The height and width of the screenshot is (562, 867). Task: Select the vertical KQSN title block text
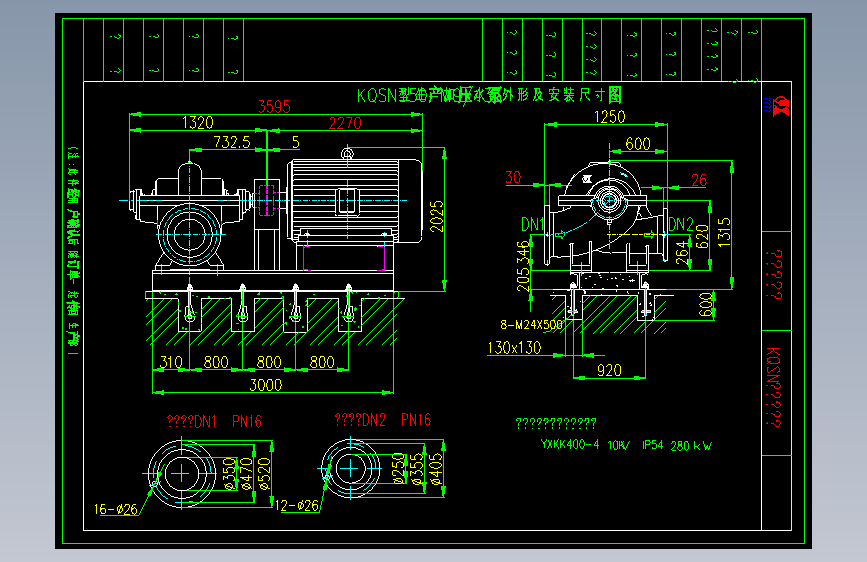click(774, 387)
